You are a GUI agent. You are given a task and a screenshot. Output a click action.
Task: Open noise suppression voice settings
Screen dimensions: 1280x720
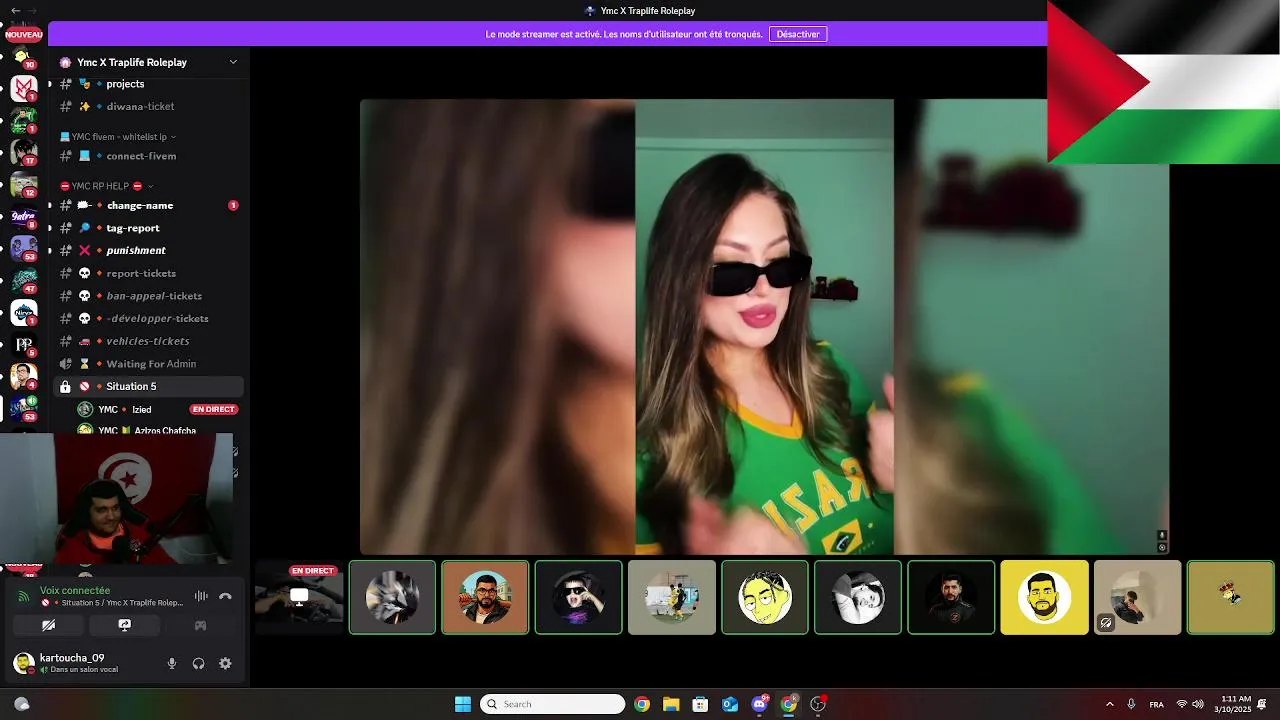[x=201, y=596]
